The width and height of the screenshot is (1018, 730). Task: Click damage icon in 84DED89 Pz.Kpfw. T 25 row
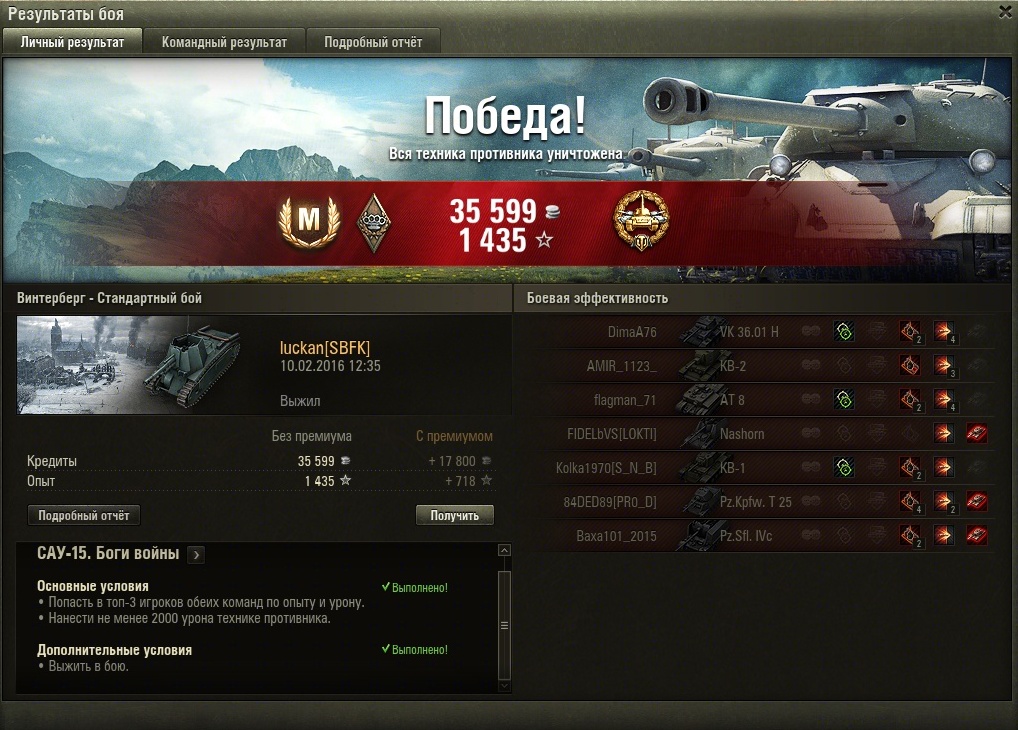(x=943, y=501)
